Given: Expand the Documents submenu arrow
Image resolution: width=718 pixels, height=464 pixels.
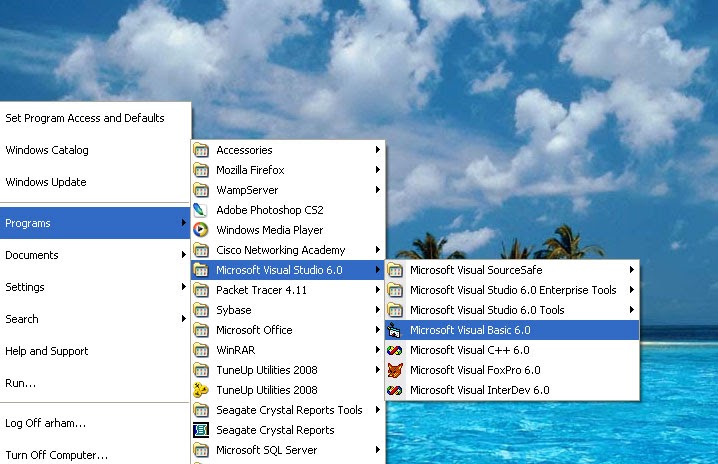Looking at the screenshot, I should tap(184, 254).
